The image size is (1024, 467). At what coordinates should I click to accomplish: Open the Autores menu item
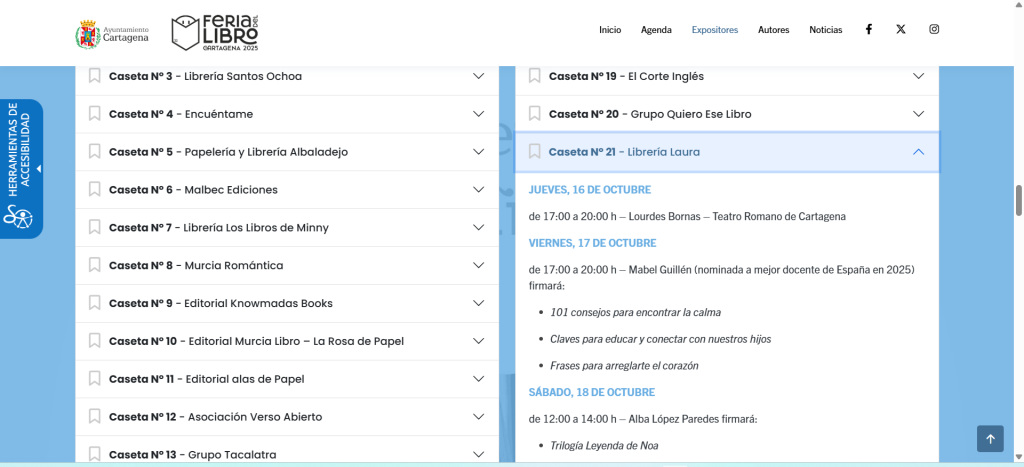(x=773, y=30)
